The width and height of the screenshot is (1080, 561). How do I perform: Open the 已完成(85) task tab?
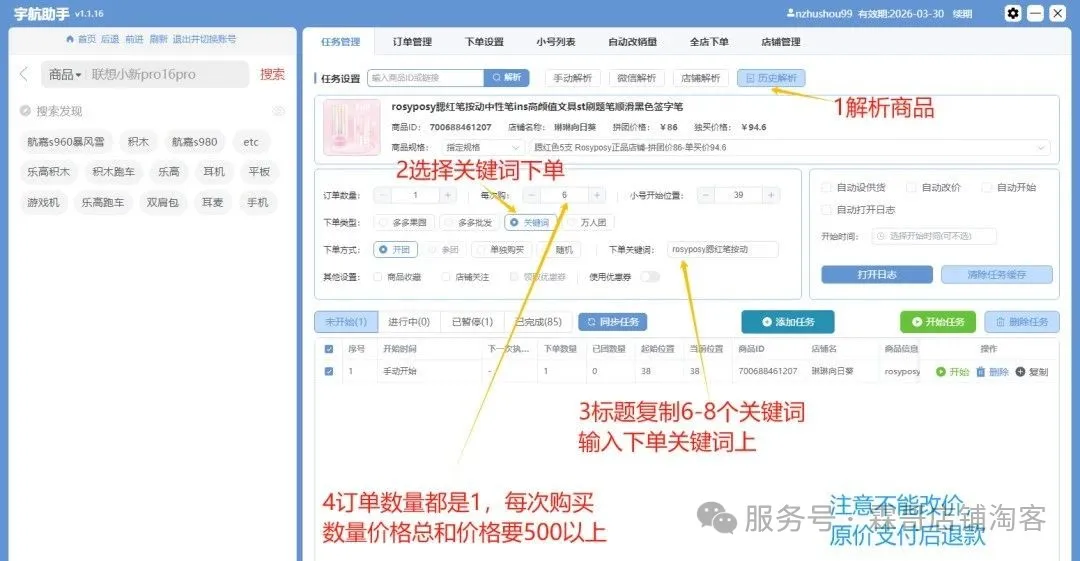538,322
